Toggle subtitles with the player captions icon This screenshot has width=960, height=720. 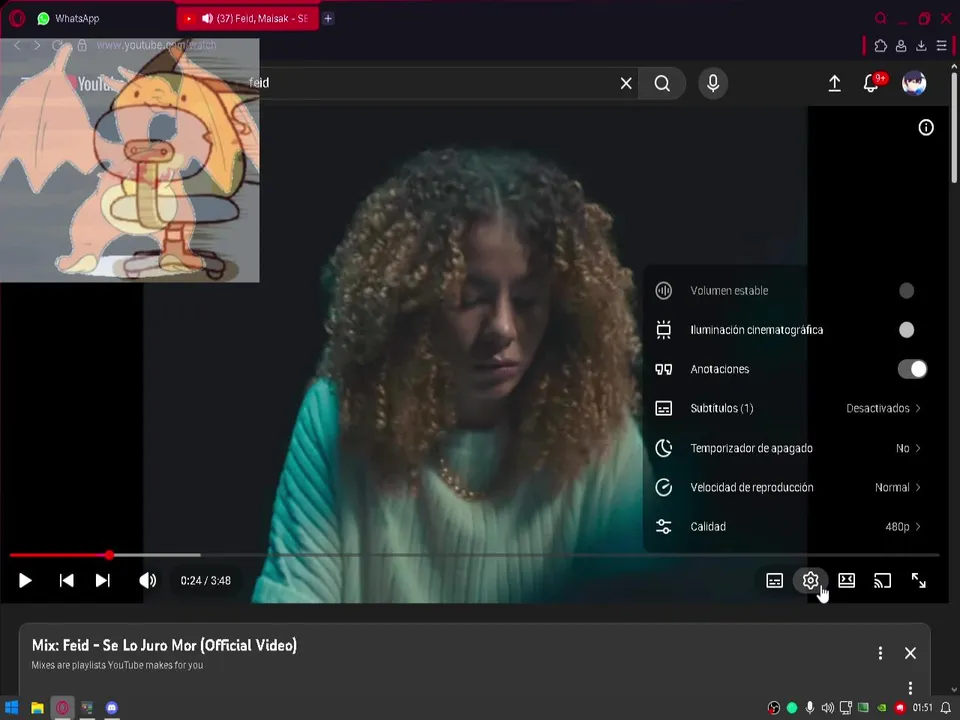tap(774, 580)
